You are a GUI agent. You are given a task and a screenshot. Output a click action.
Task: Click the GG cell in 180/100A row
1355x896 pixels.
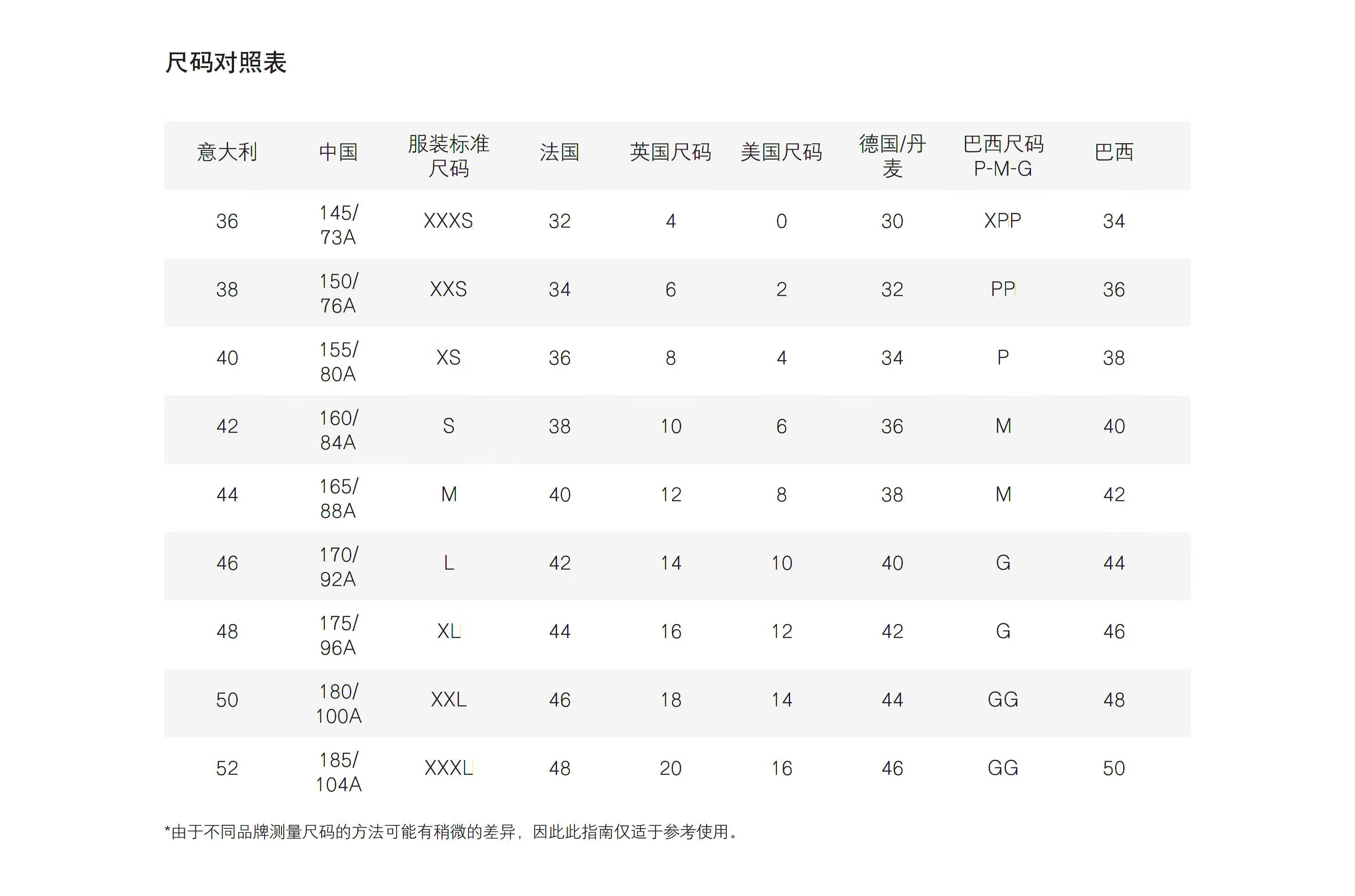tap(1003, 699)
